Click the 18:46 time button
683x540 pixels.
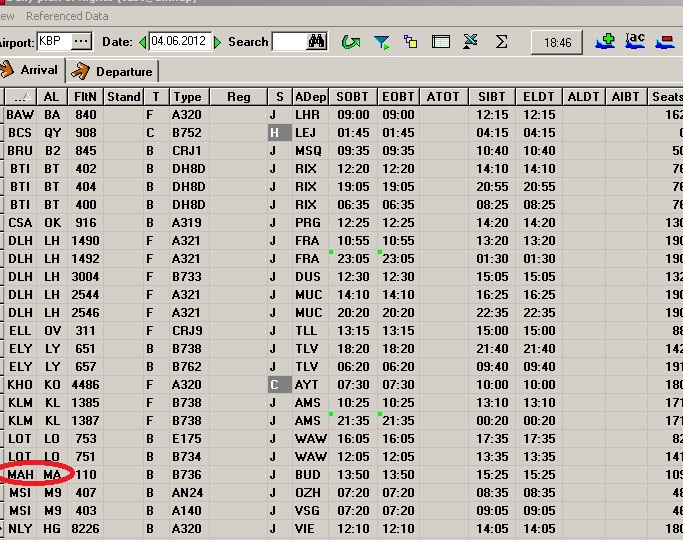point(558,43)
